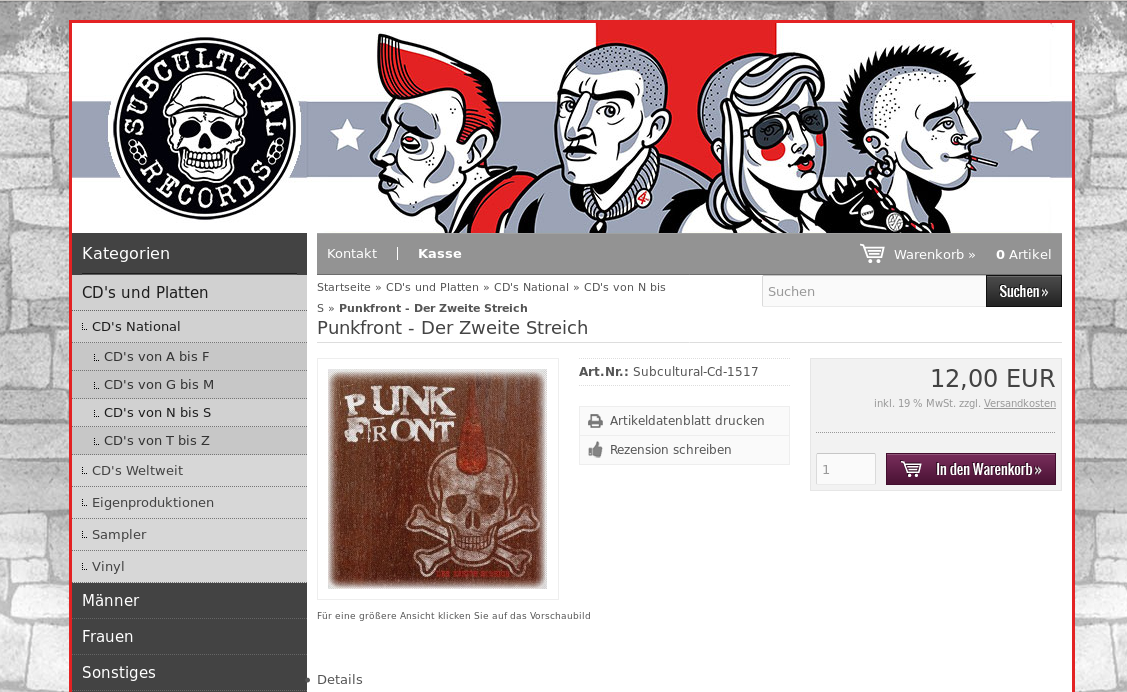Image resolution: width=1127 pixels, height=692 pixels.
Task: Add item with In den Warenkorb button
Action: (970, 469)
